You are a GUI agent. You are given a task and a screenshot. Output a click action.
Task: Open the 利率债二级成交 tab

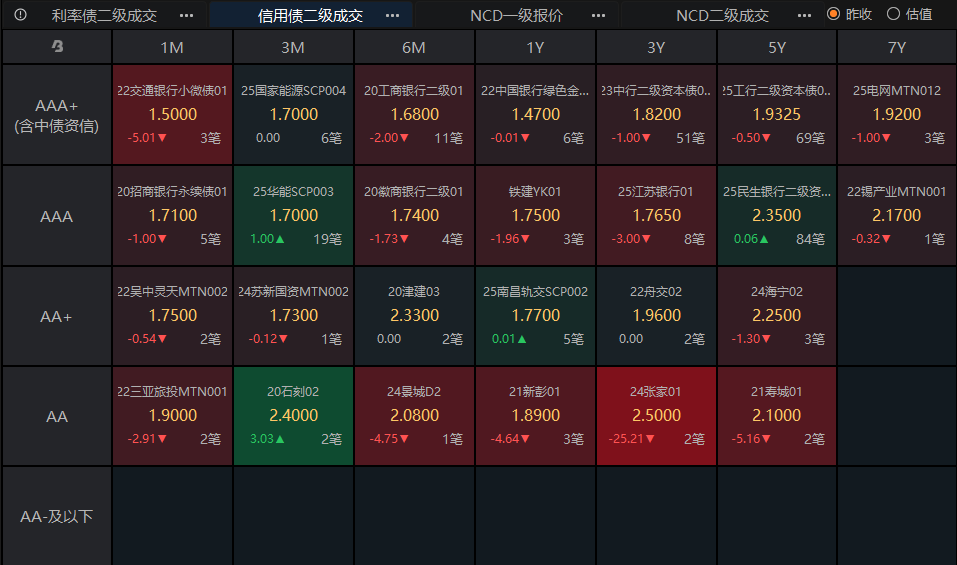(104, 15)
